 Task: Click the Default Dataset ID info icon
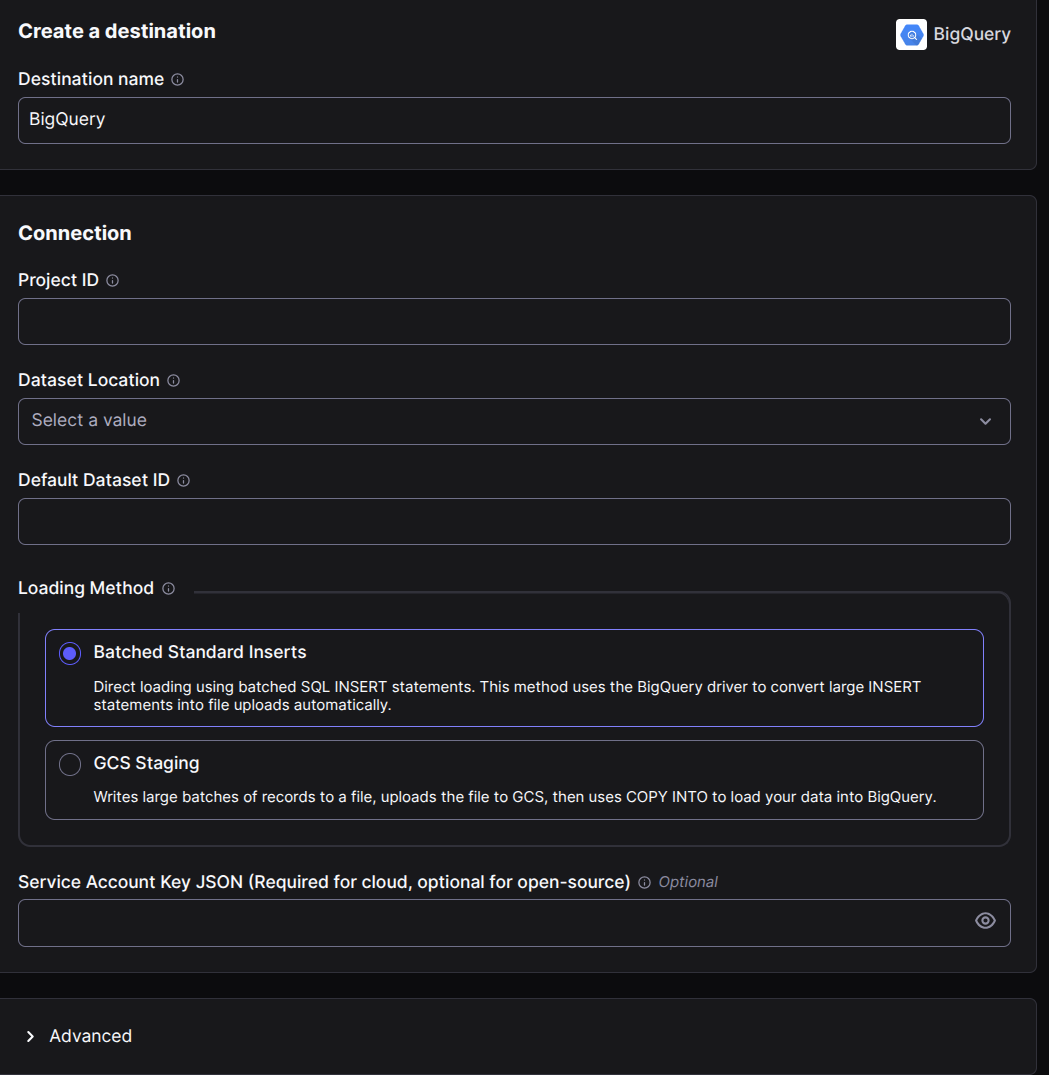[x=184, y=481]
